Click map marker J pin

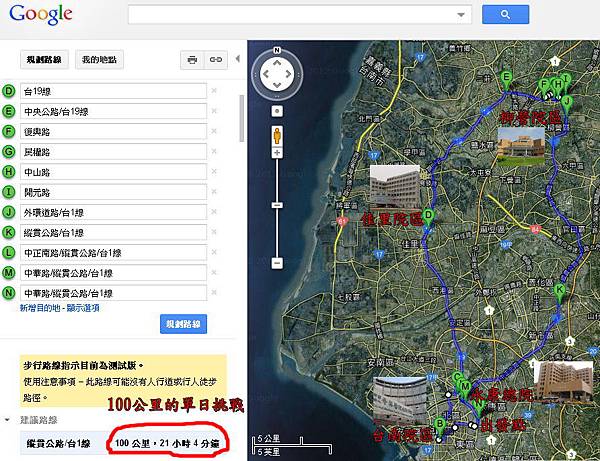coord(567,105)
